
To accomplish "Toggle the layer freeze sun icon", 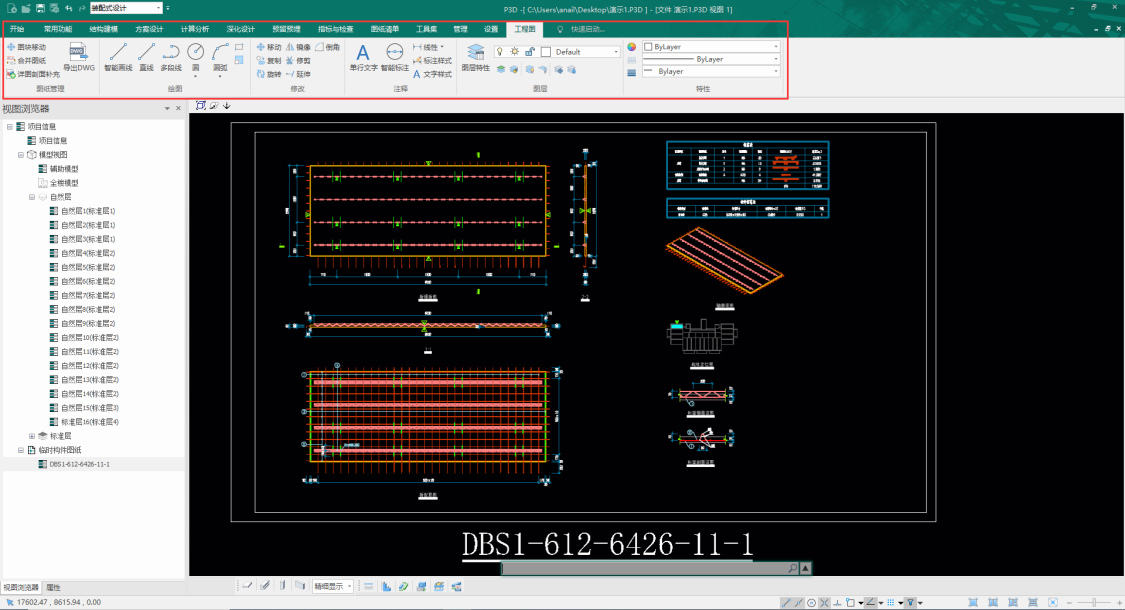I will click(514, 51).
